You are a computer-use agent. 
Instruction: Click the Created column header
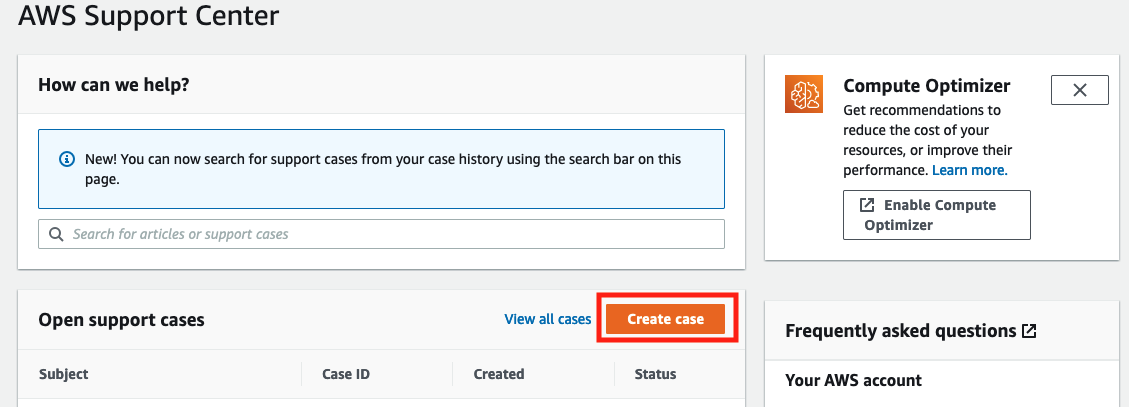pos(498,374)
